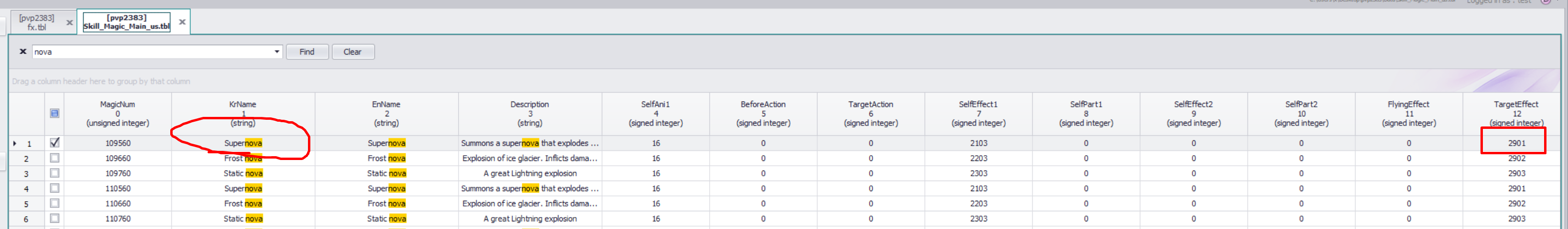Select KrName cell Static nova in row 3
Screen dimensions: 1568x229
pyautogui.click(x=243, y=173)
